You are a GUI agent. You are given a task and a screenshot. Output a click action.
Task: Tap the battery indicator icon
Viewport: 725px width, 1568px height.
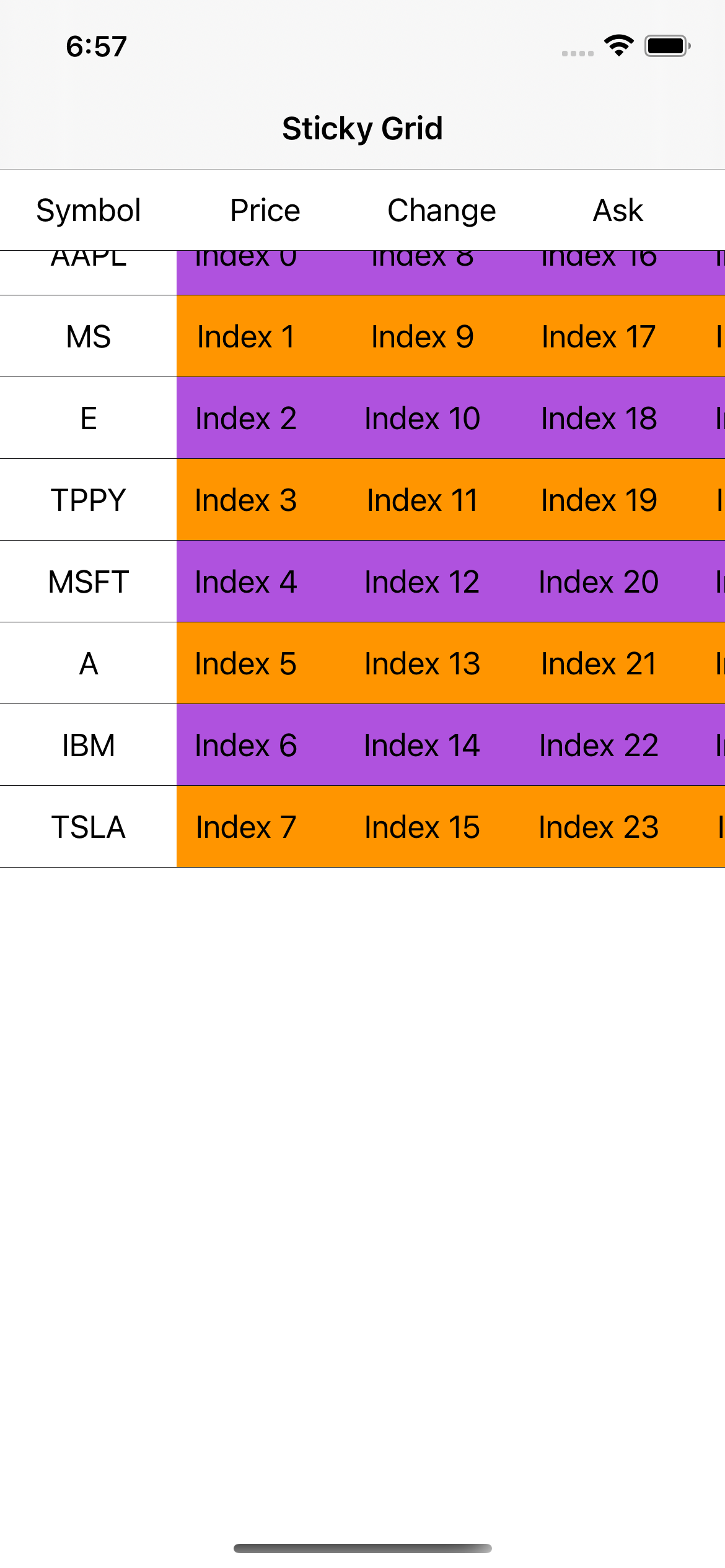point(667,46)
